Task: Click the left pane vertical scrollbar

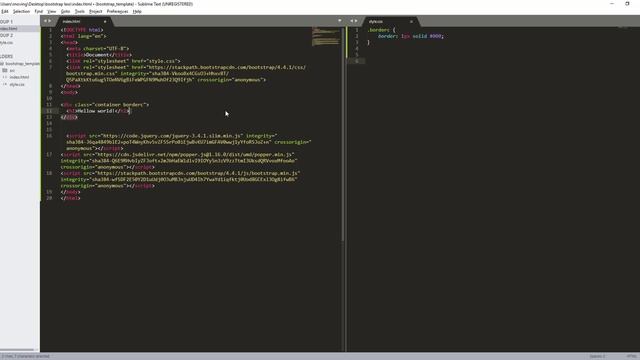Action: pos(342,133)
